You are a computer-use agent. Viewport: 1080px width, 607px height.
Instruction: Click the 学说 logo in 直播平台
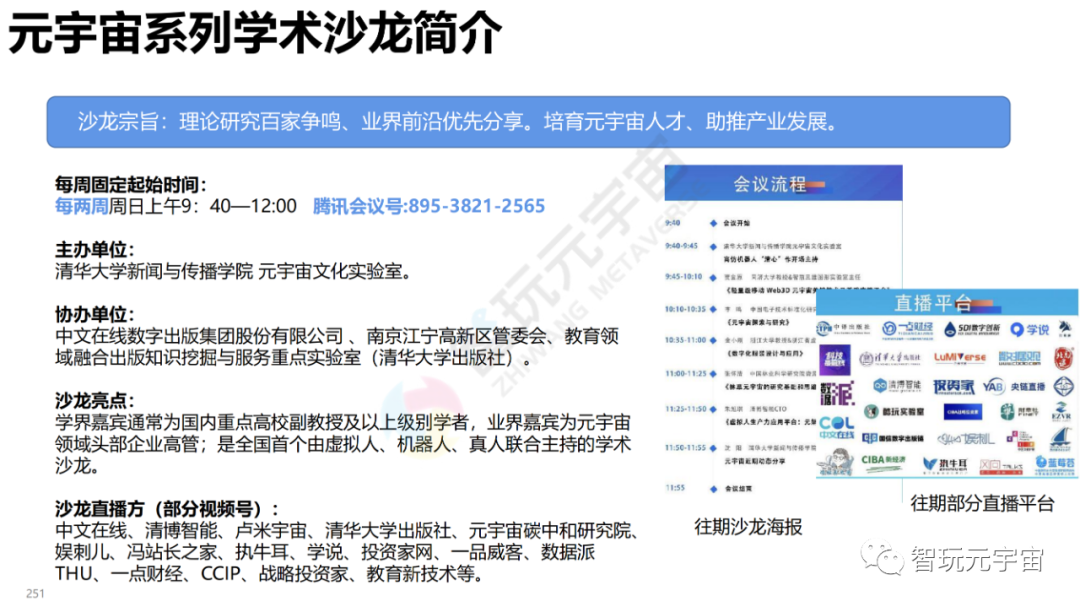pyautogui.click(x=1030, y=330)
